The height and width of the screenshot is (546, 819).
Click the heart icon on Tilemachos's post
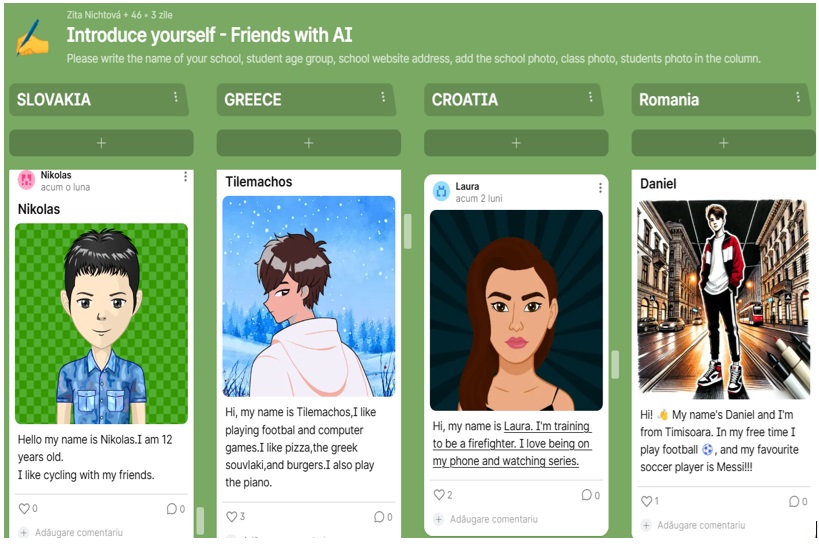pos(231,516)
